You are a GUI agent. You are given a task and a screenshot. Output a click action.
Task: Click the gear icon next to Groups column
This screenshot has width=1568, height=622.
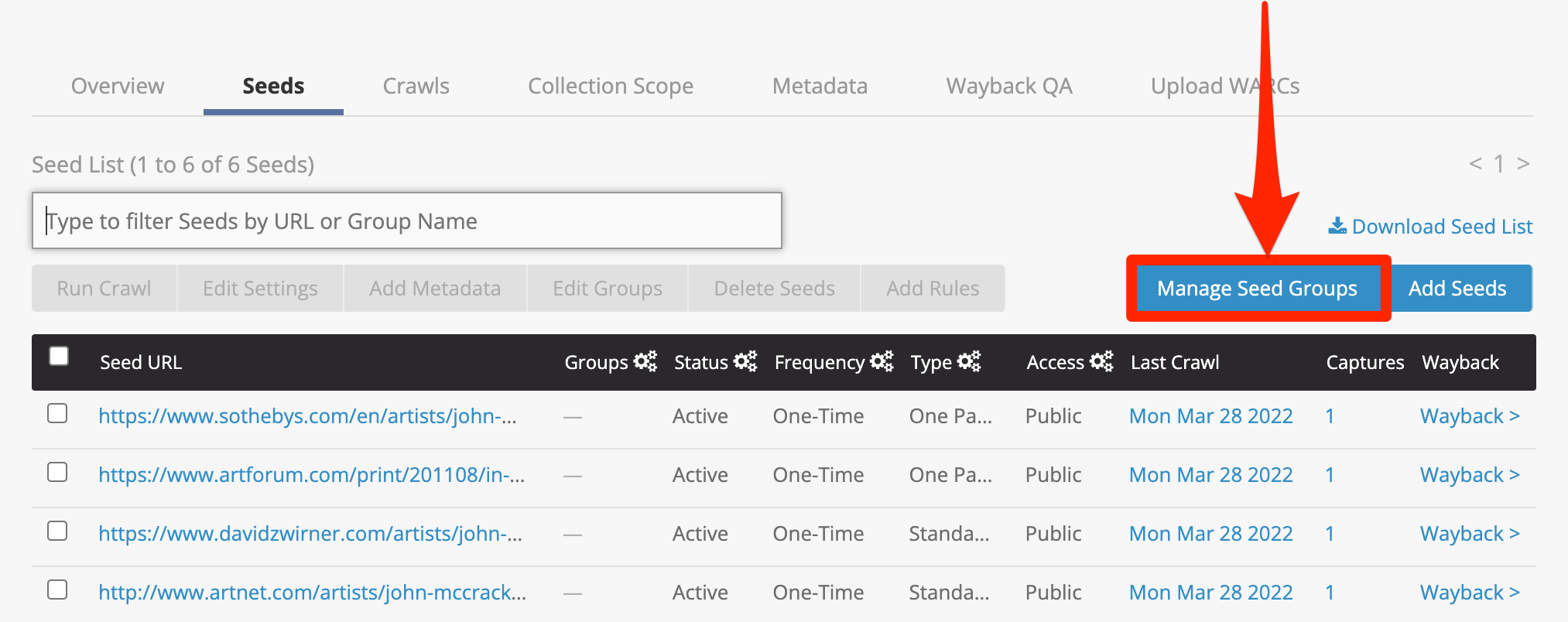click(645, 361)
